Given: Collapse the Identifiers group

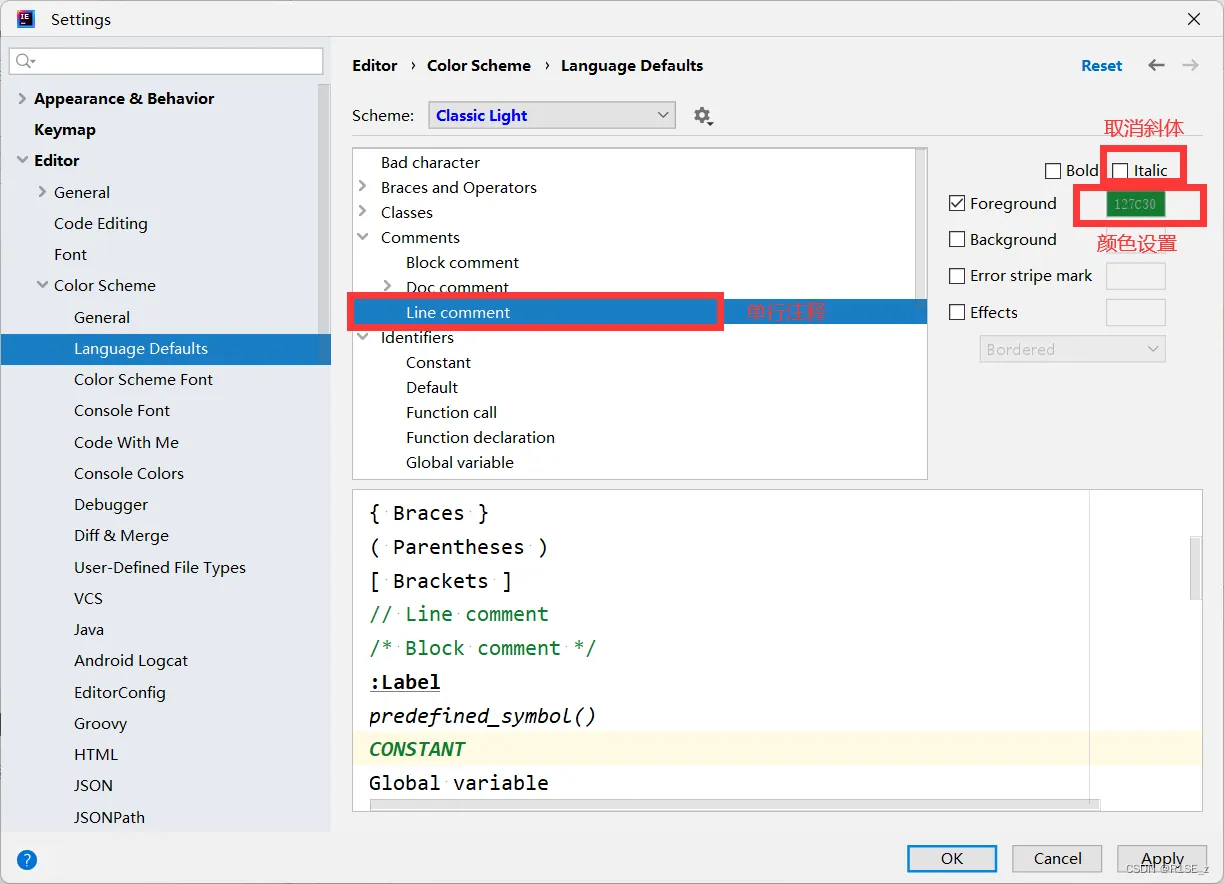Looking at the screenshot, I should [x=363, y=337].
